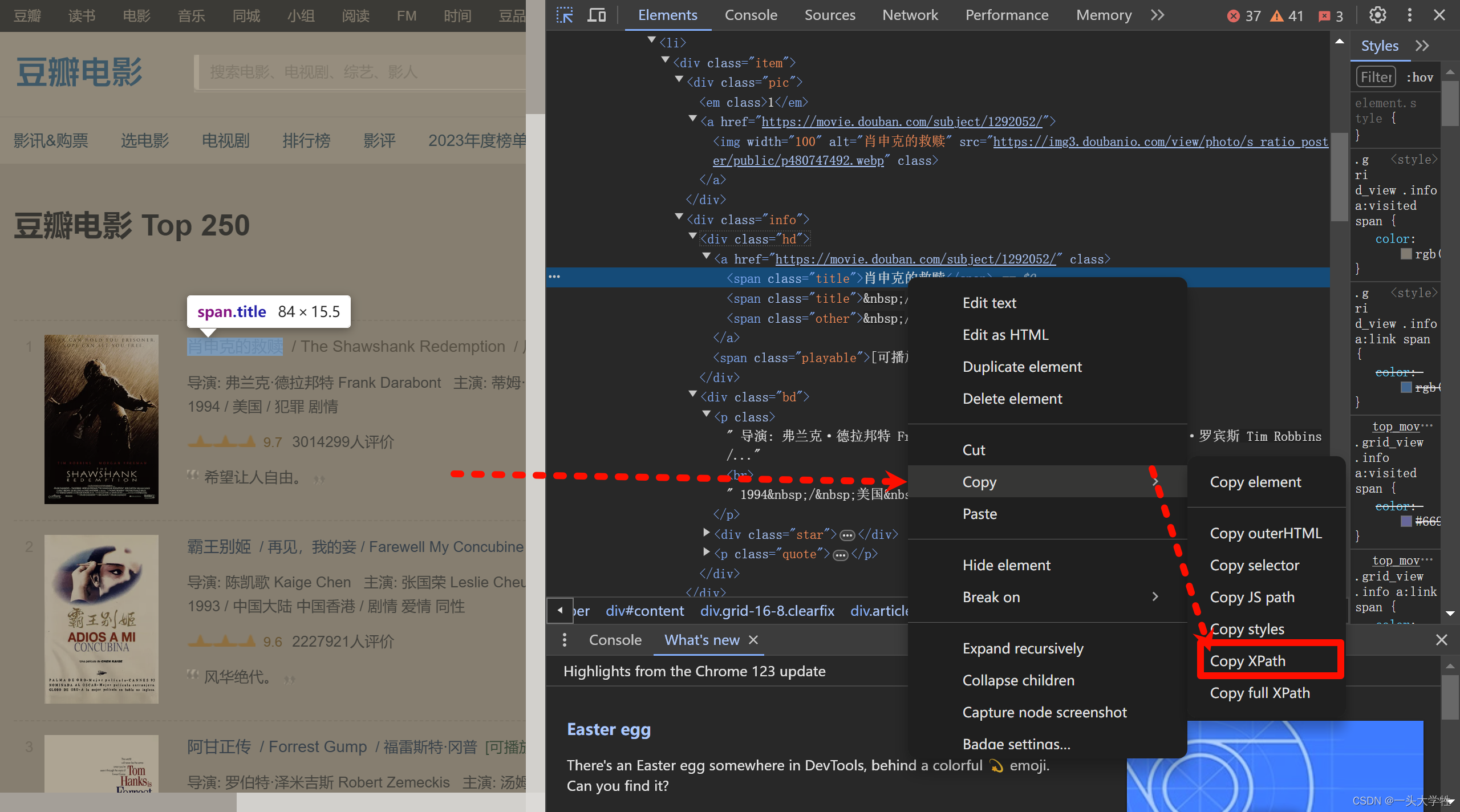Expand the p class="quote" node
Viewport: 1460px width, 812px height.
tap(707, 552)
